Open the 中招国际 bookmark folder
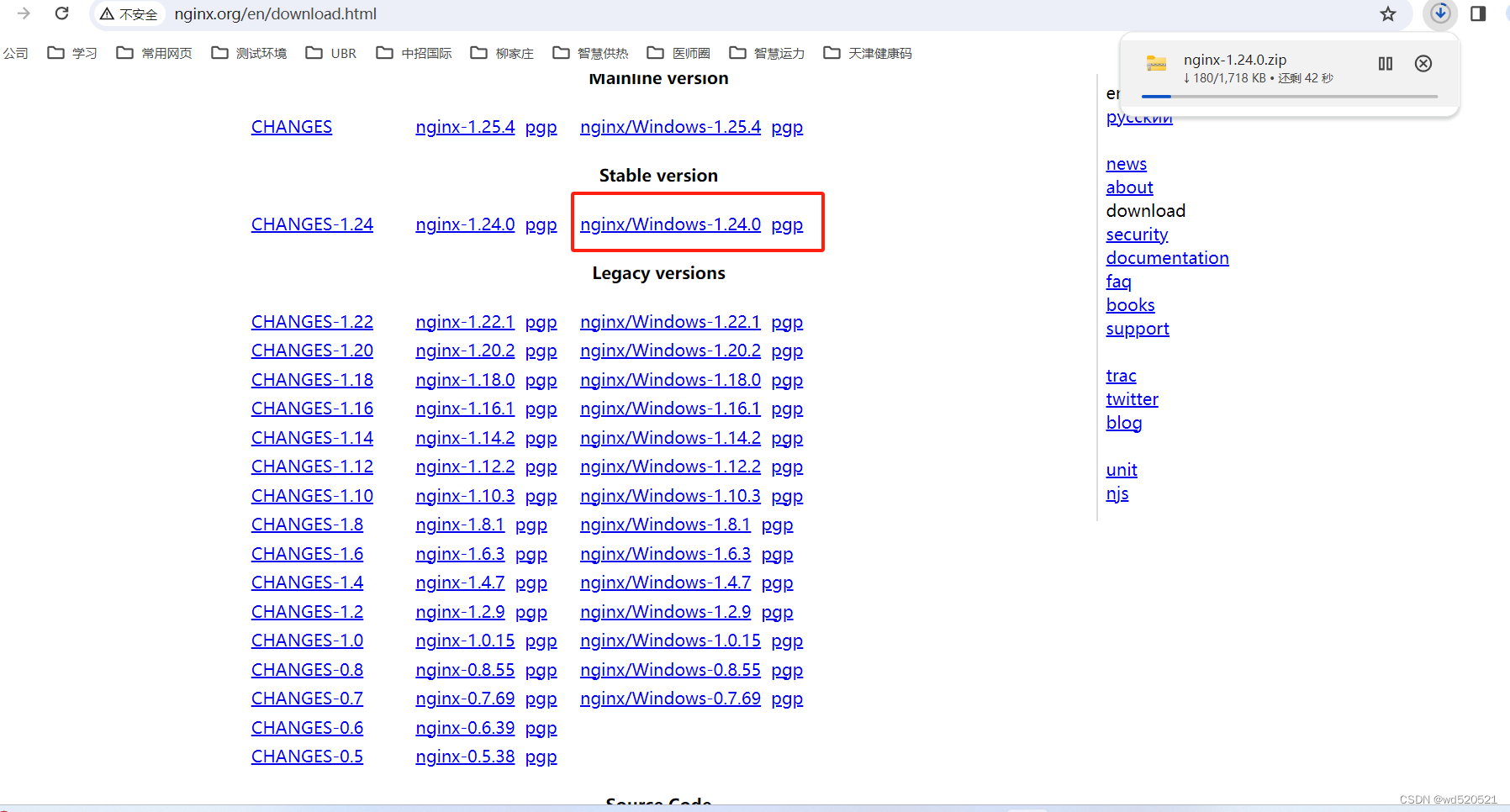 pyautogui.click(x=414, y=53)
